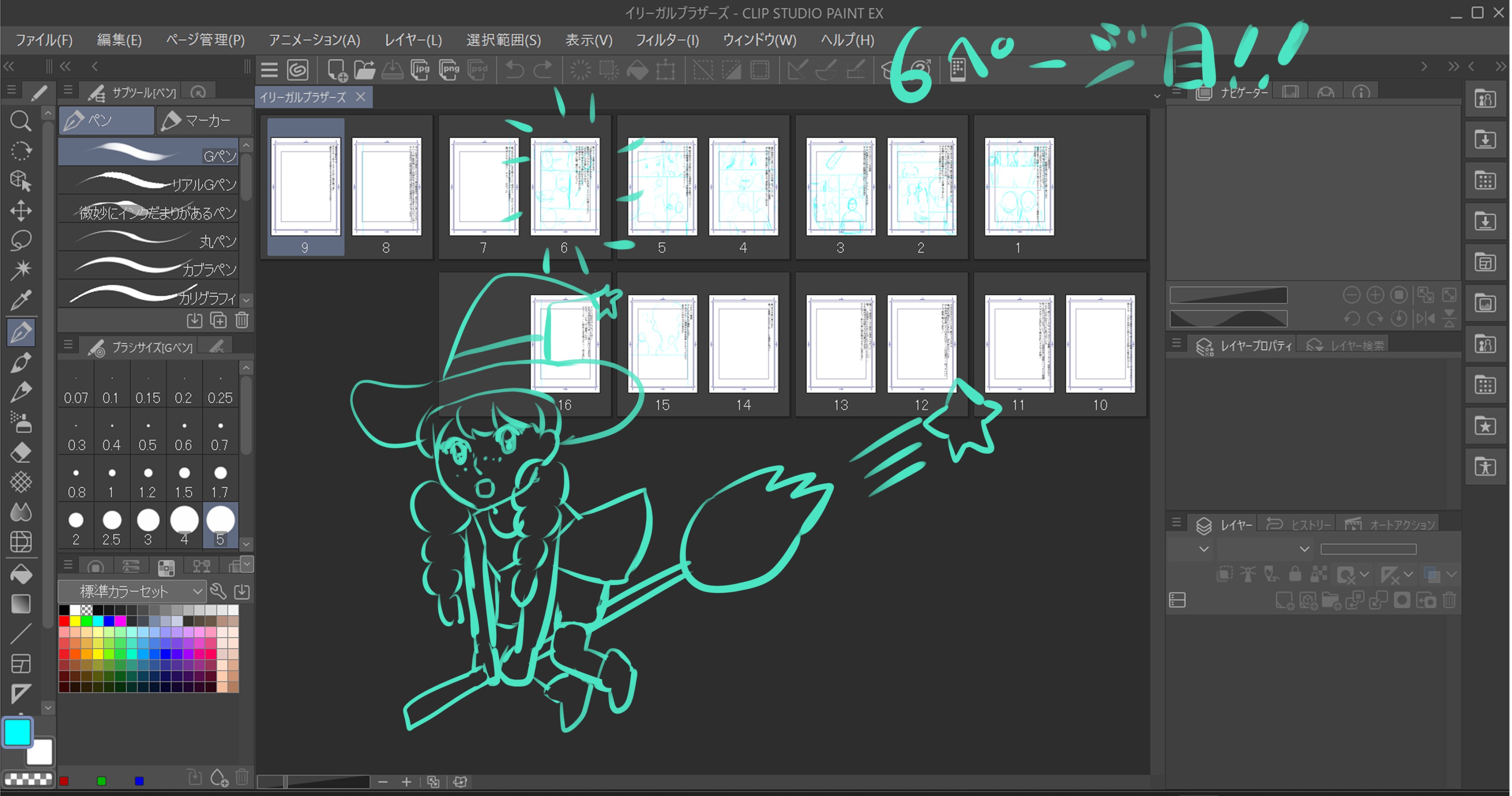This screenshot has width=1512, height=796.
Task: Select the Magnifier zoom tool
Action: pos(20,121)
